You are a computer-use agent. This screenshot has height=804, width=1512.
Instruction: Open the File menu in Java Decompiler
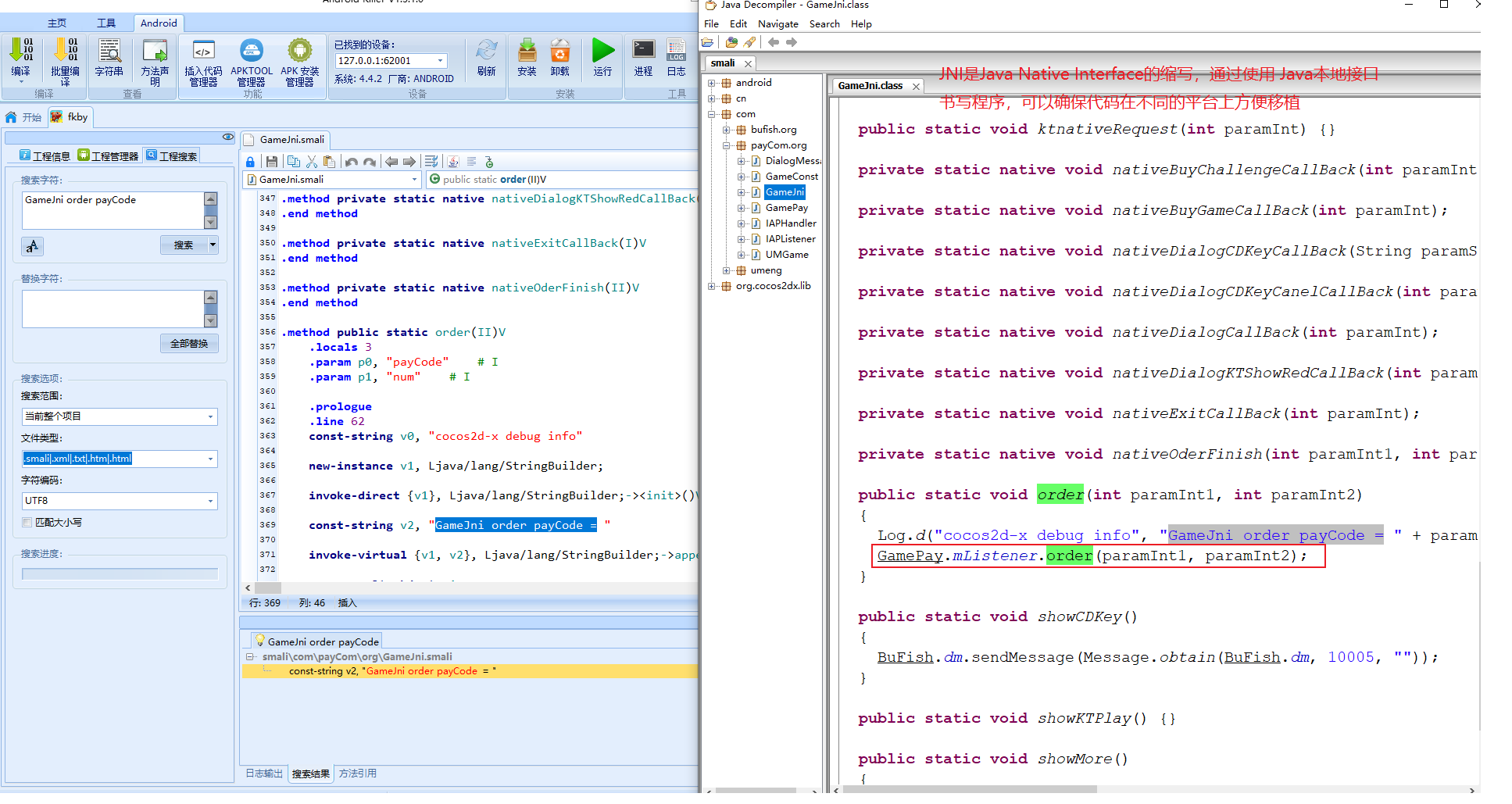711,24
